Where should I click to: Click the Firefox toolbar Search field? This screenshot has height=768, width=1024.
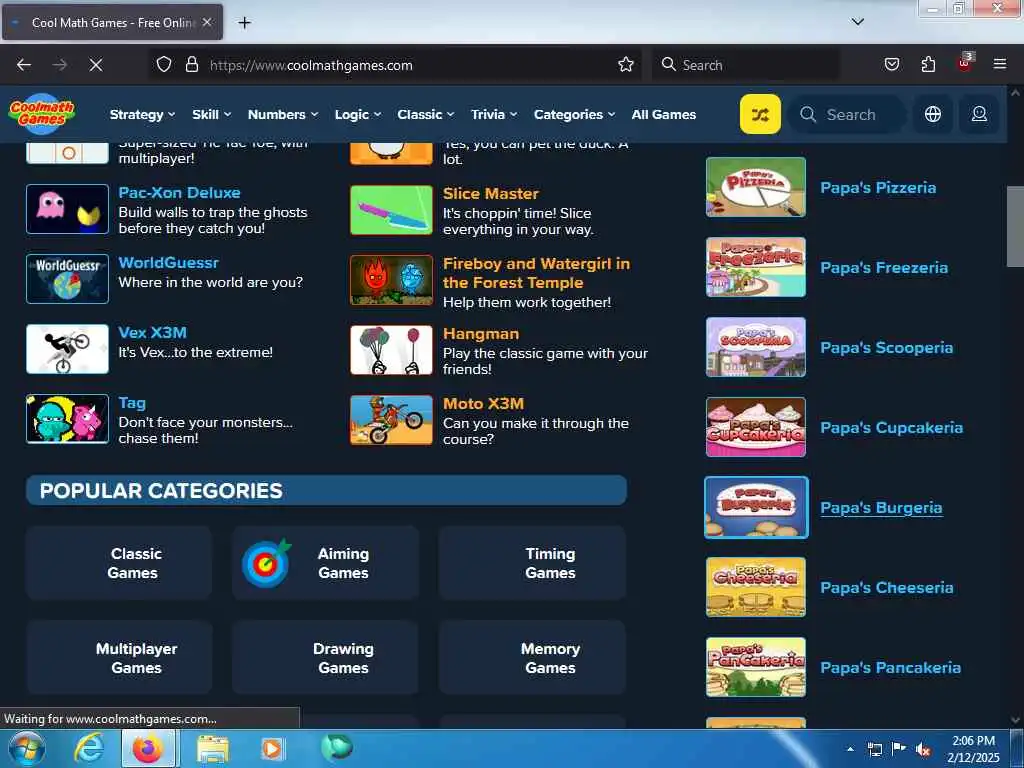(746, 65)
